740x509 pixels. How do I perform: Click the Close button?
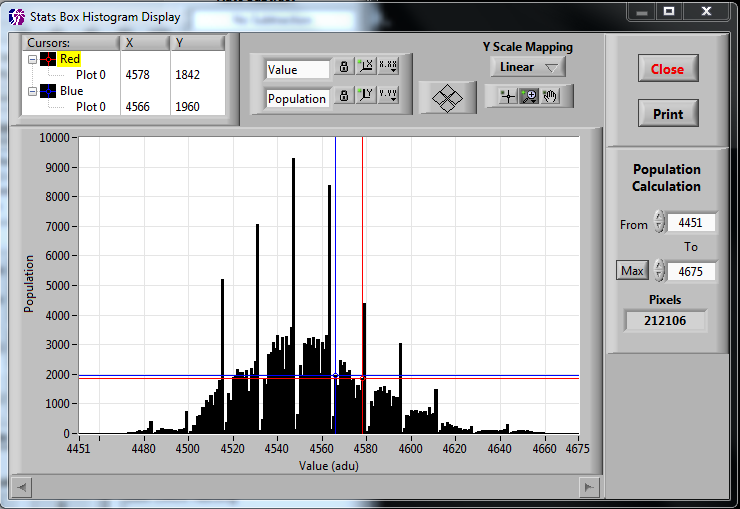pos(668,69)
